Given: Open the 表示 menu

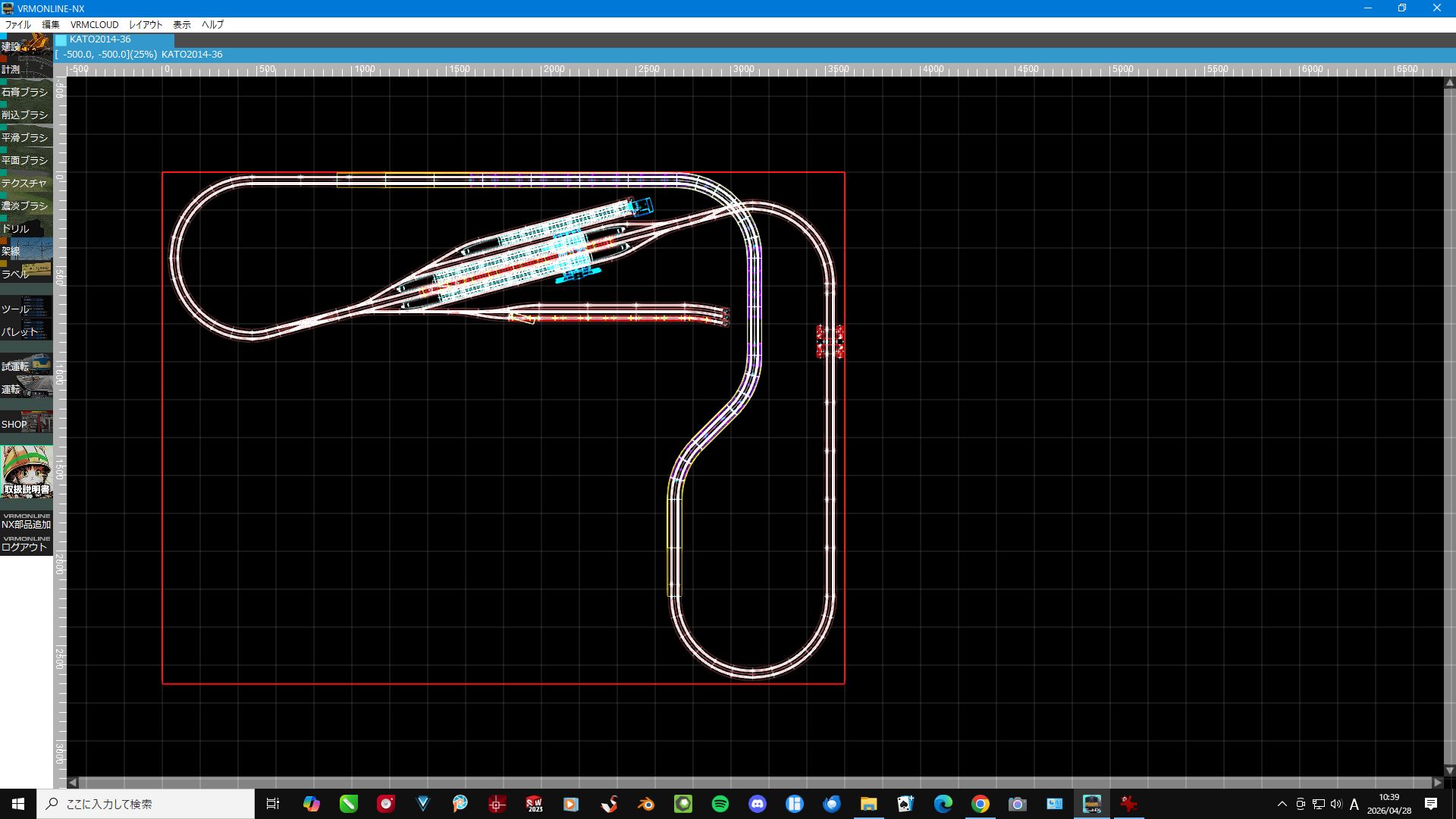Looking at the screenshot, I should 182,24.
